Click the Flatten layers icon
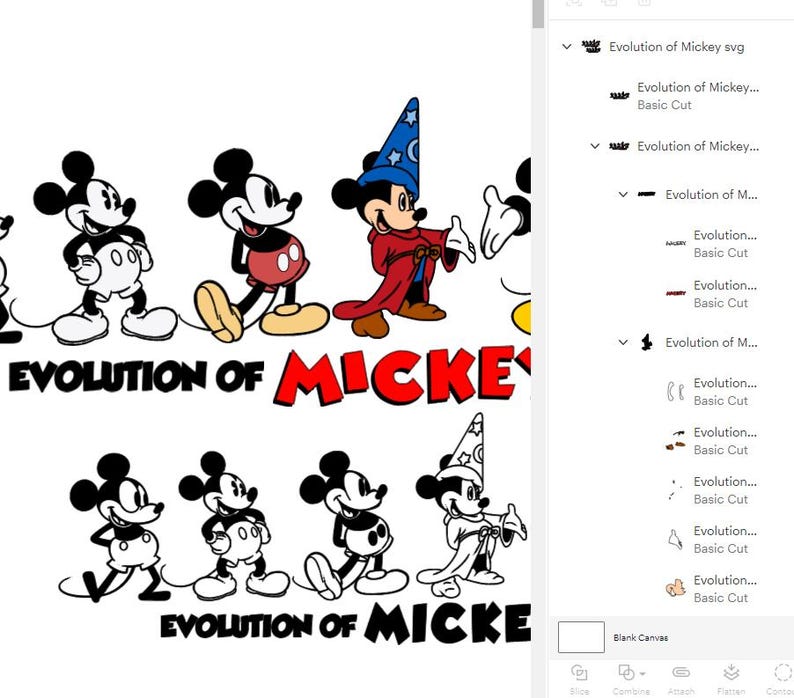The width and height of the screenshot is (794, 698). click(731, 673)
